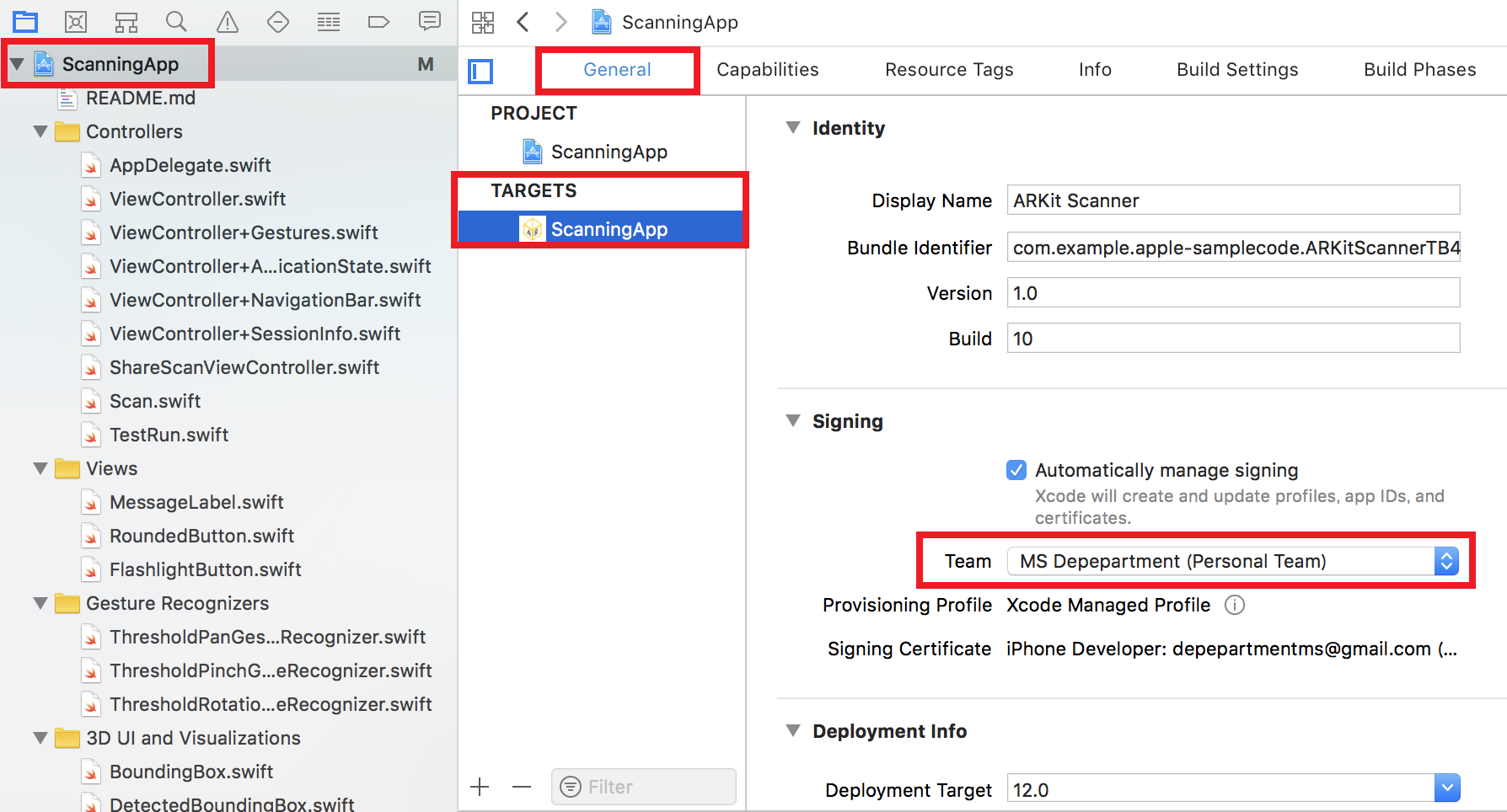The height and width of the screenshot is (812, 1507).
Task: Switch to the Info tab
Action: (x=1095, y=70)
